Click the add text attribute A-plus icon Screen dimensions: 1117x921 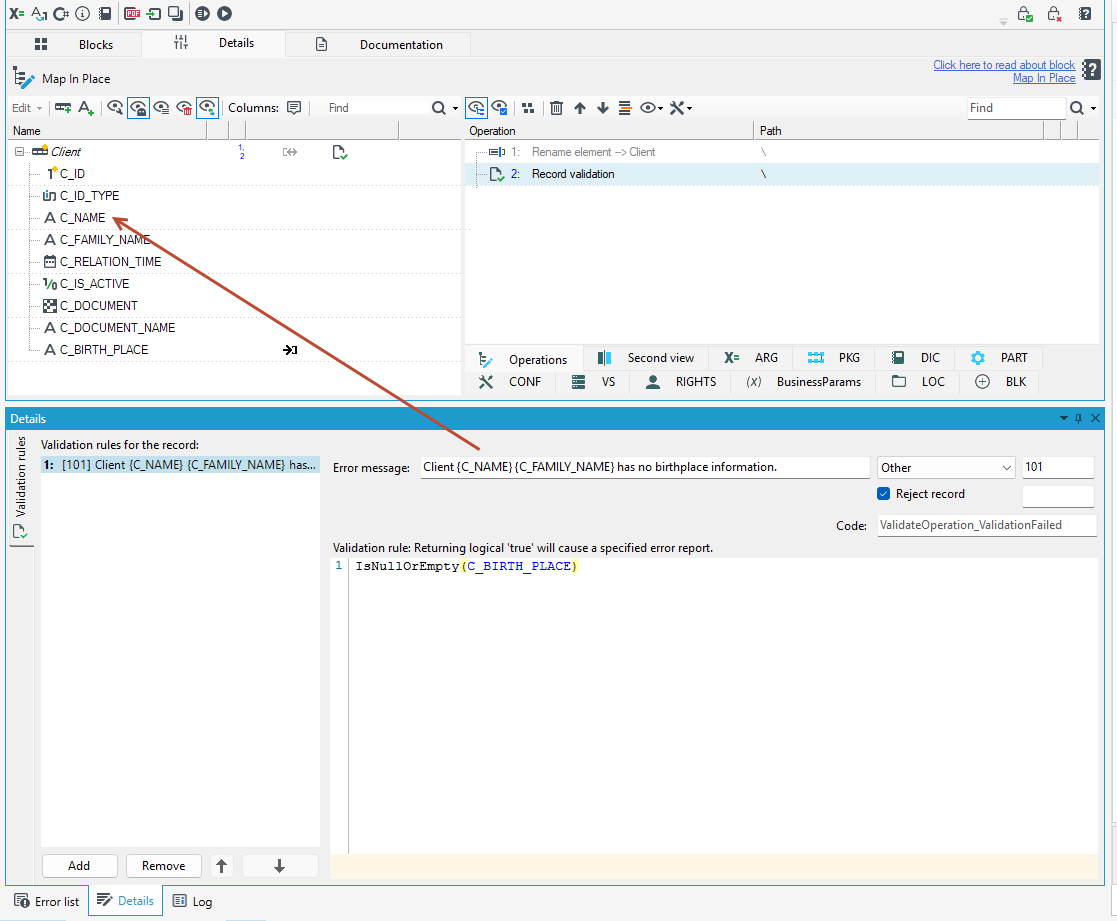[x=86, y=108]
